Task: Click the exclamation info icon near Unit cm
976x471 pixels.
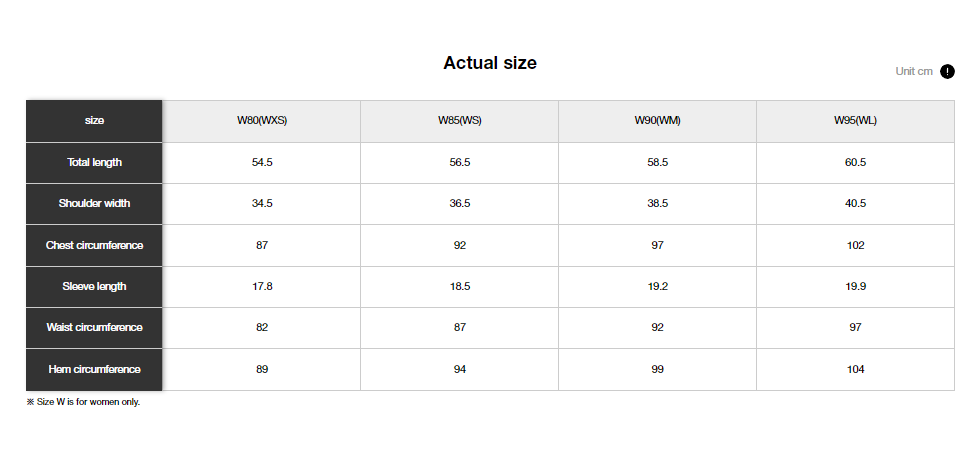Action: pos(947,71)
